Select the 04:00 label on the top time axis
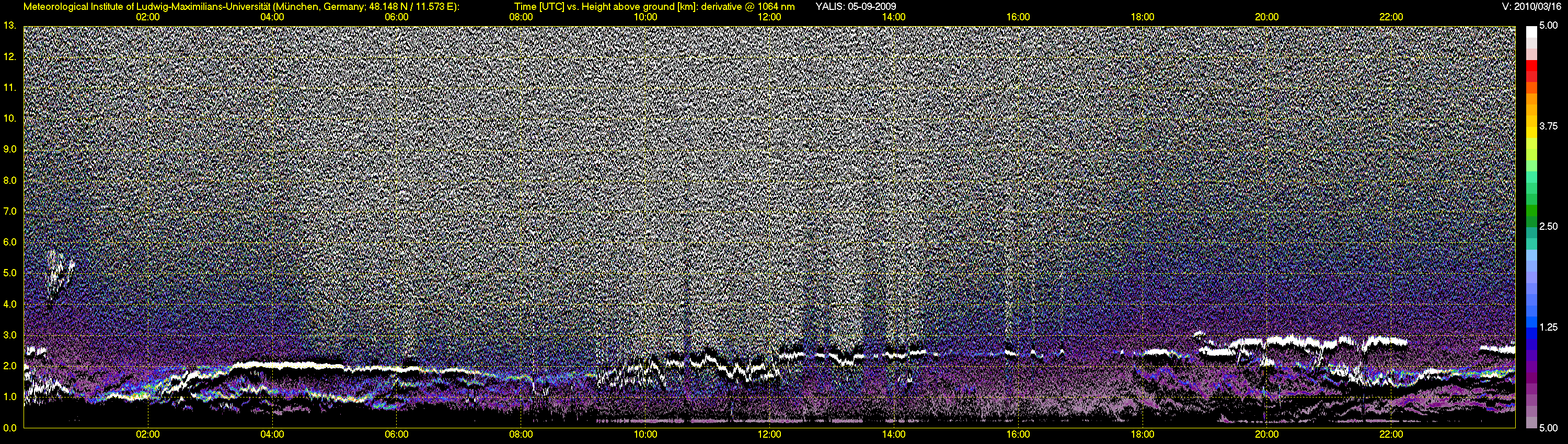The width and height of the screenshot is (1568, 444). click(x=272, y=17)
